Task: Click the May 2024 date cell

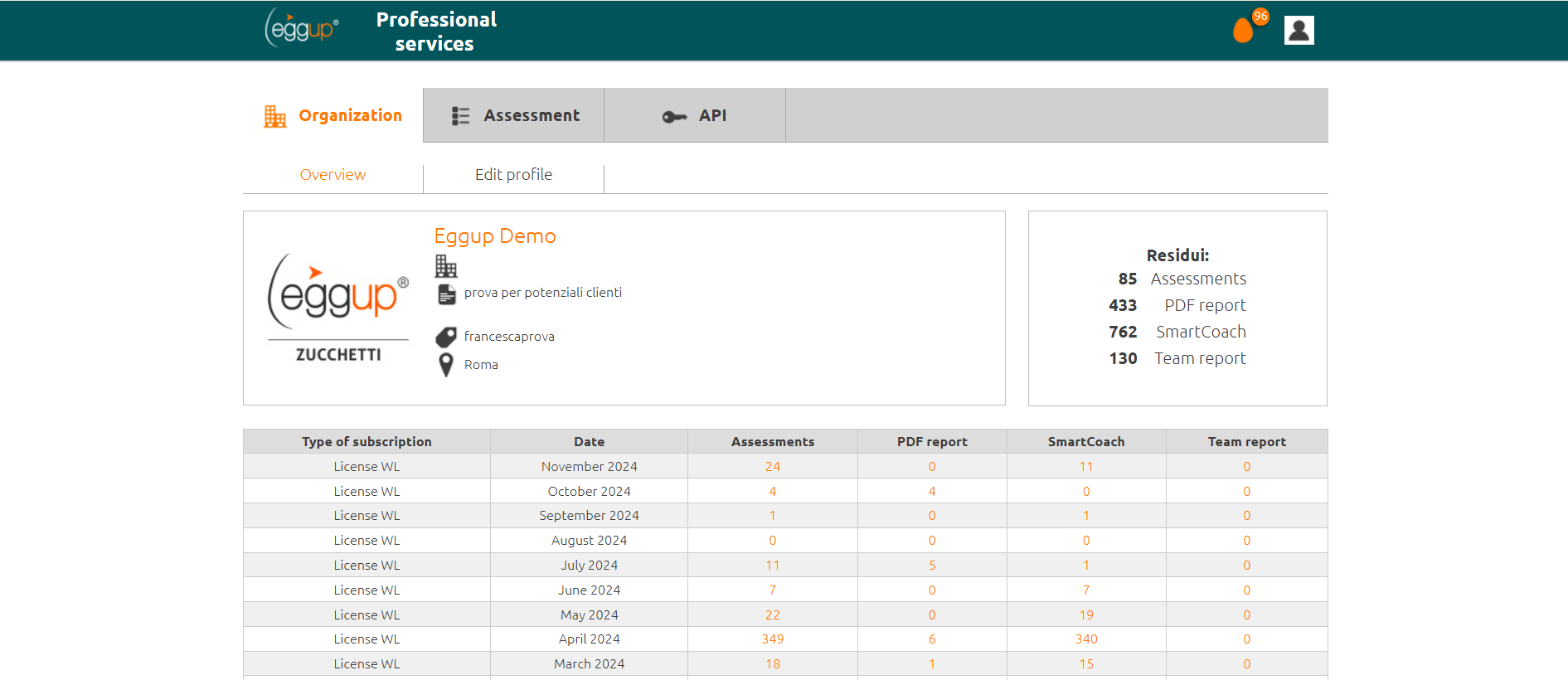Action: point(590,615)
